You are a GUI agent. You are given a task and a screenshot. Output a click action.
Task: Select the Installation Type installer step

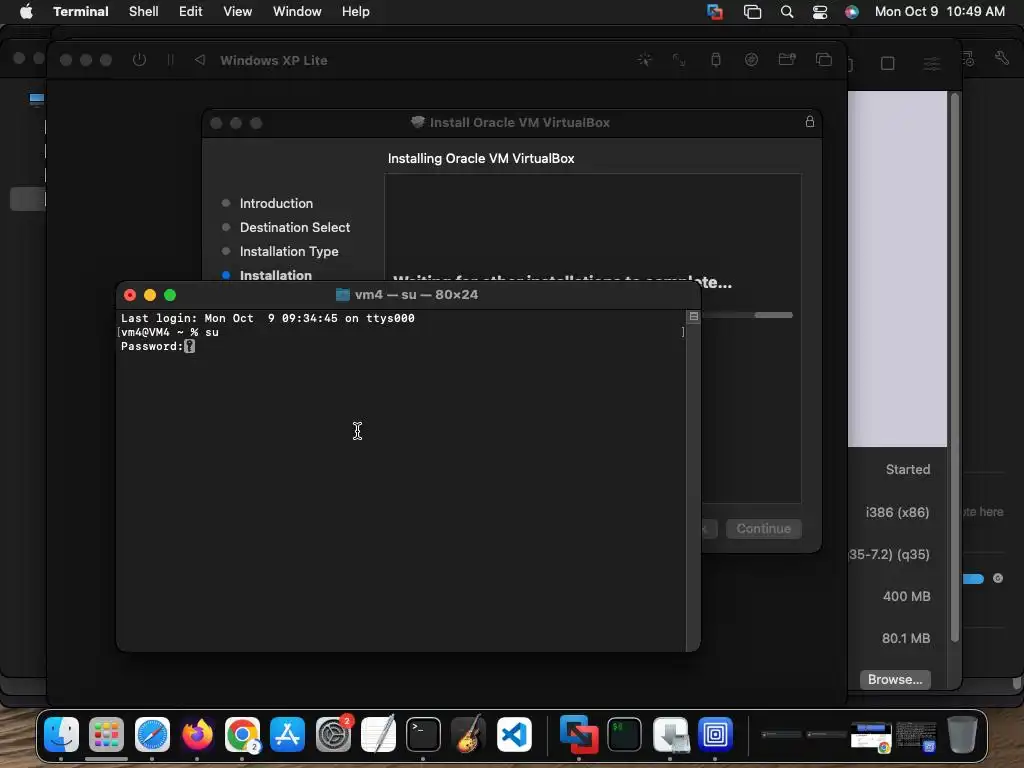click(289, 251)
